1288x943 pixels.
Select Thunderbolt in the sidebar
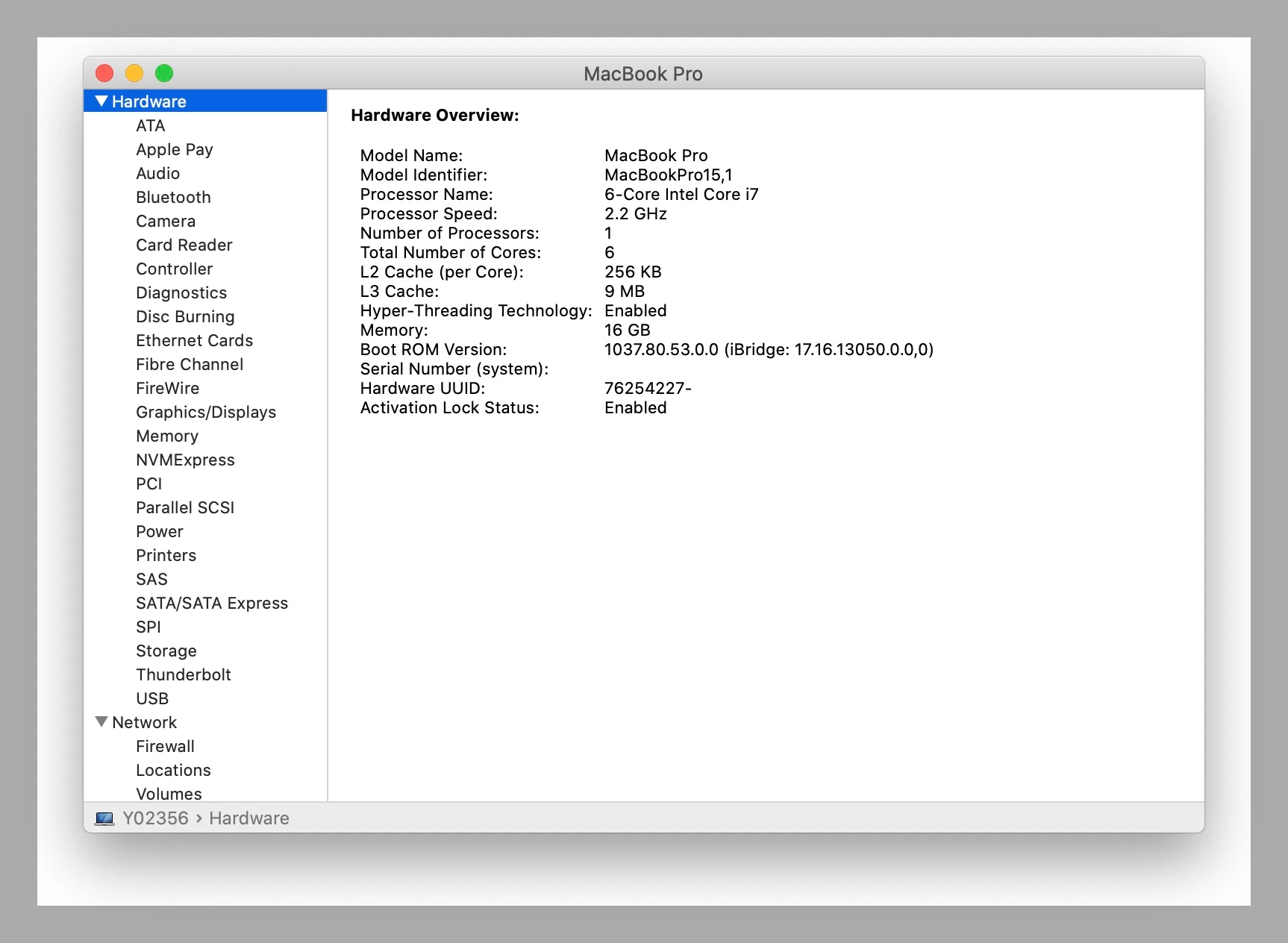(x=184, y=674)
